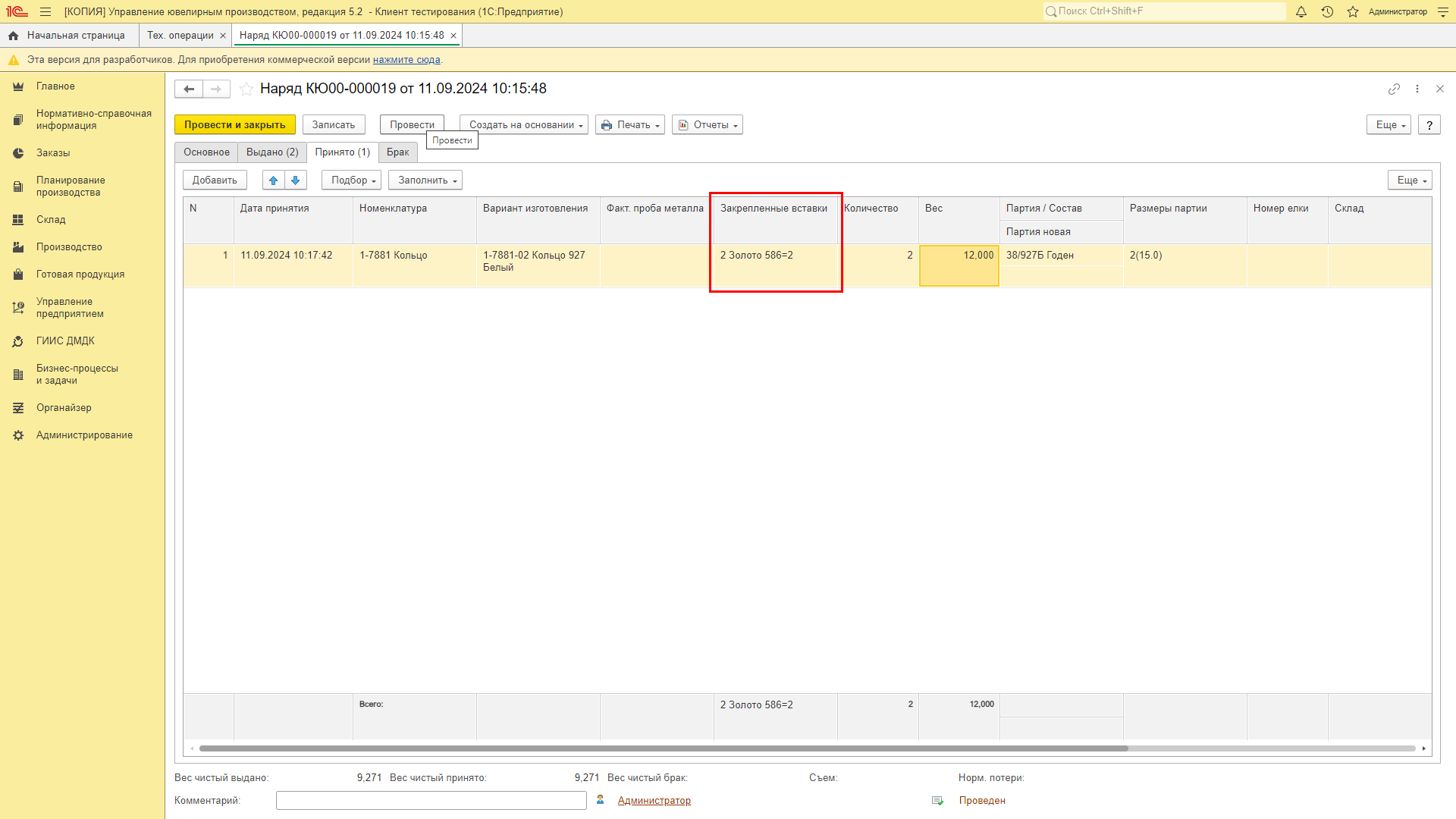This screenshot has height=819, width=1456.
Task: Follow the нажмите сюда link
Action: pyautogui.click(x=406, y=60)
